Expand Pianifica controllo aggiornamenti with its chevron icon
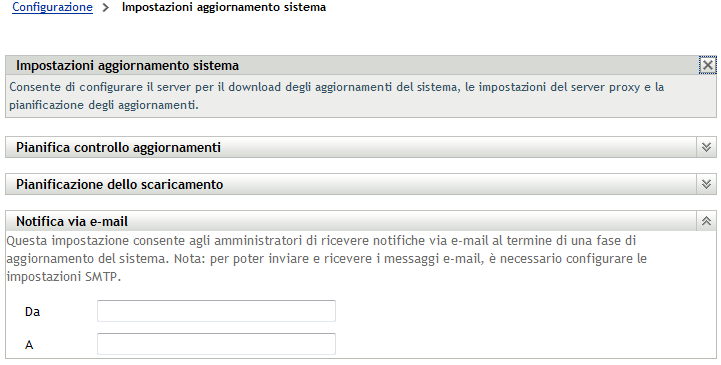This screenshot has width=721, height=365. coord(707,147)
